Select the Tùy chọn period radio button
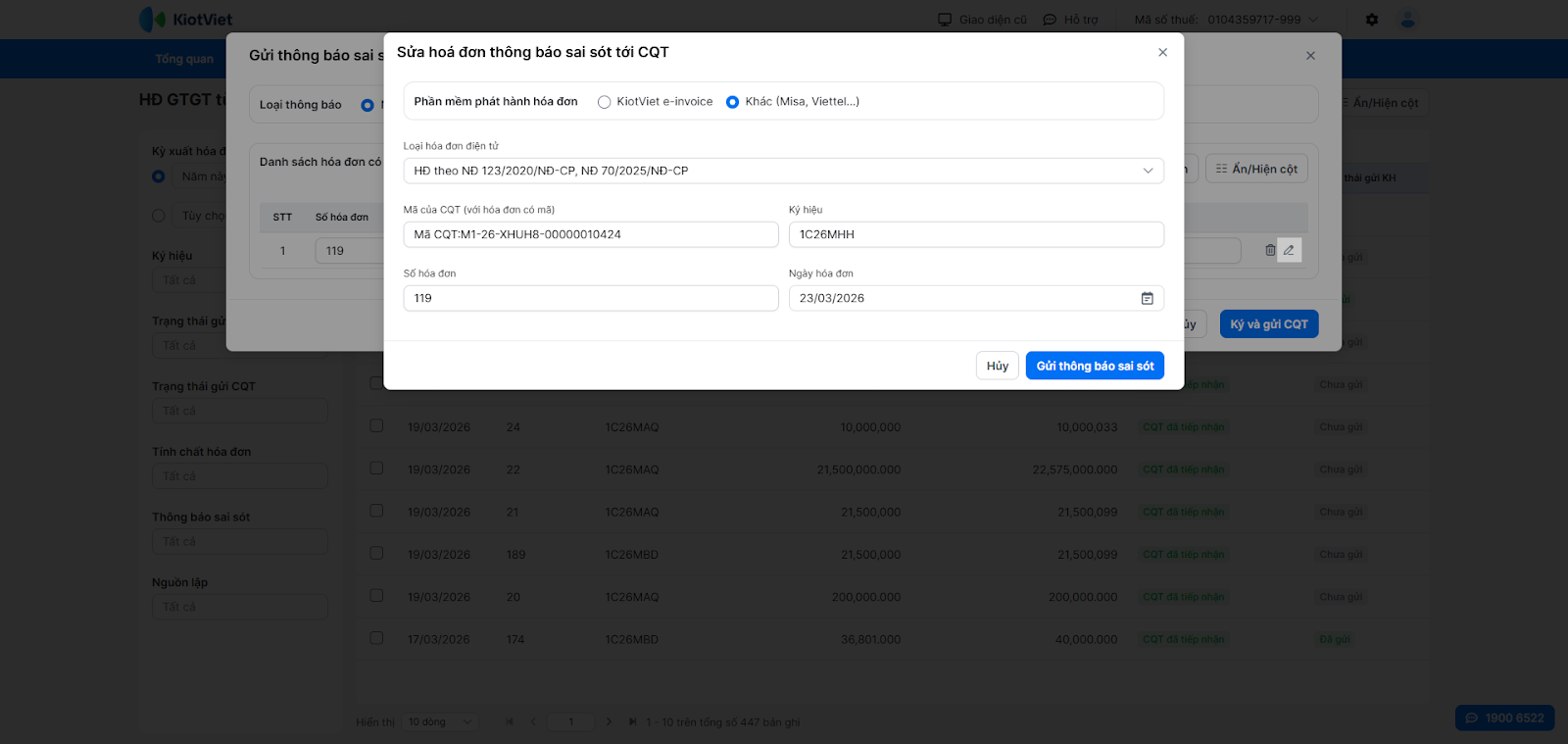The image size is (1568, 744). (x=158, y=216)
